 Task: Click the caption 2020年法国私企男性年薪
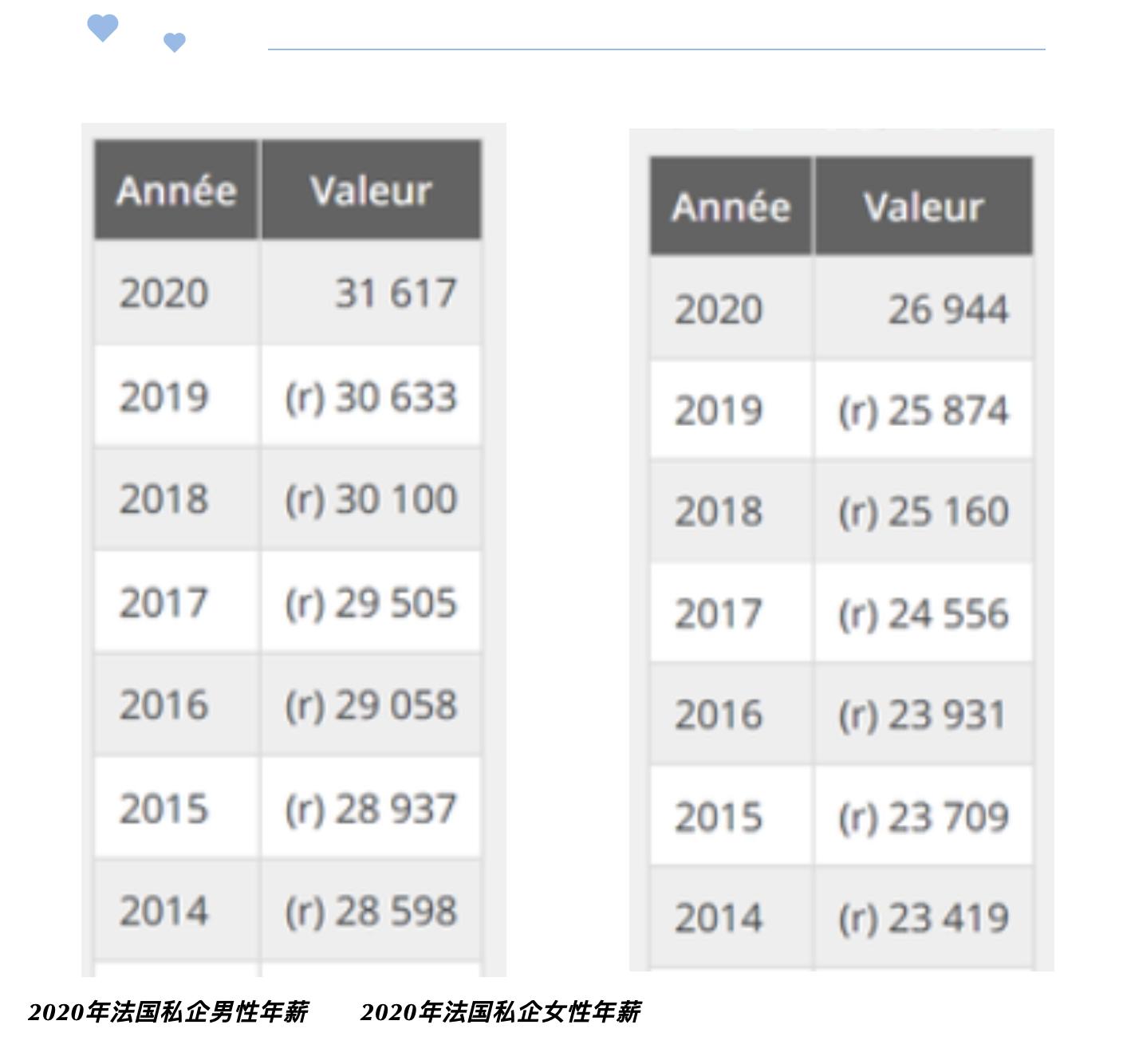[x=170, y=1011]
